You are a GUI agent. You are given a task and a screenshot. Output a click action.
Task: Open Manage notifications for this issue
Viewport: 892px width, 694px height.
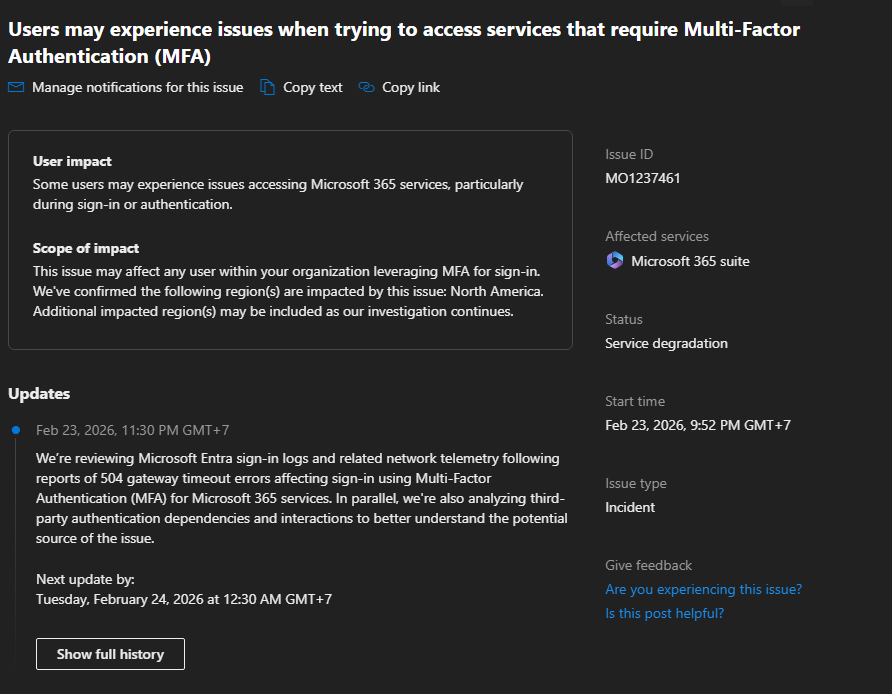[137, 87]
